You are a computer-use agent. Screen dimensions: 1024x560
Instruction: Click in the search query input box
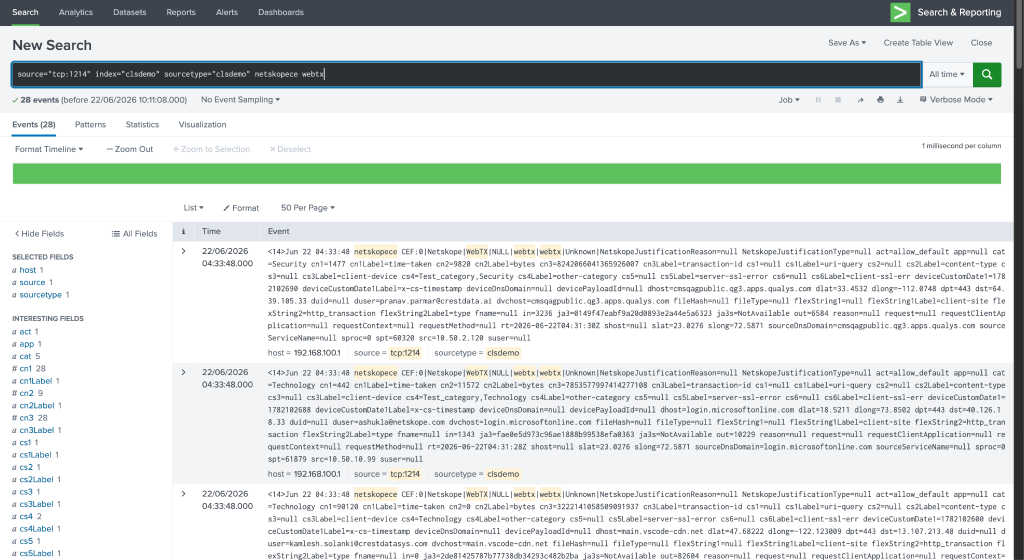click(466, 74)
